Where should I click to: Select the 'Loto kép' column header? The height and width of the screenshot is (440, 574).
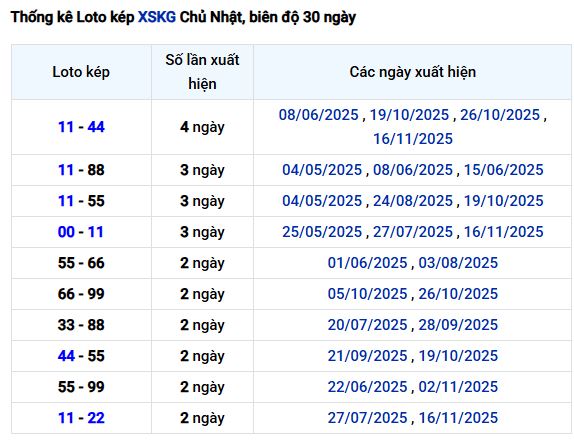point(81,72)
